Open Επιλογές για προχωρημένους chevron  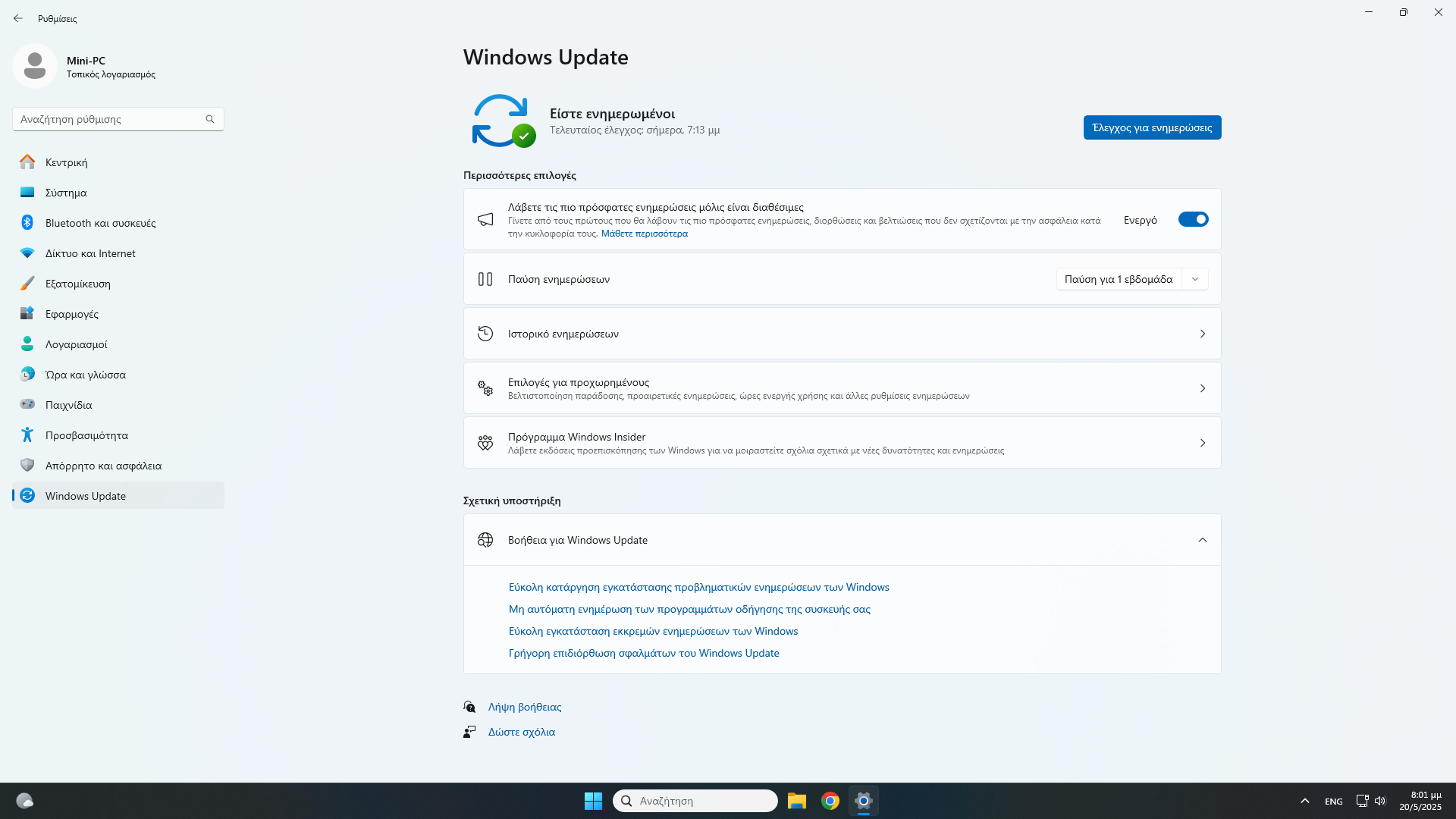coord(1203,388)
